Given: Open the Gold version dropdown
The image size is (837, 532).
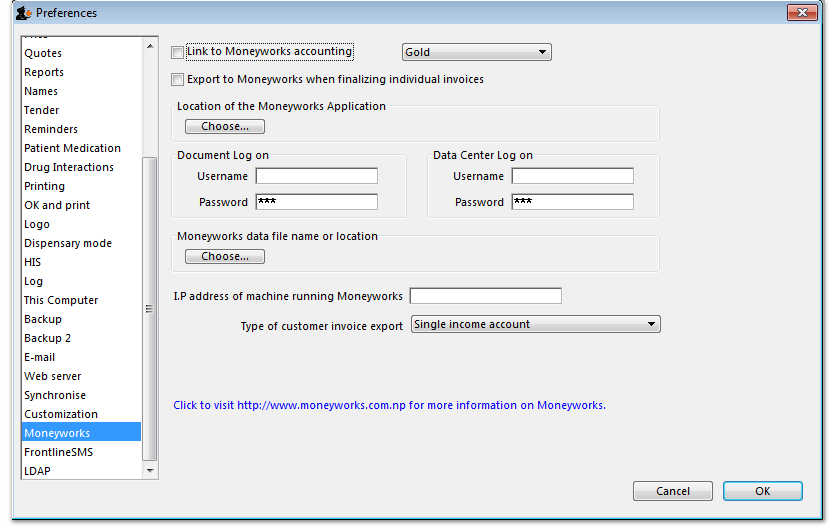Looking at the screenshot, I should [x=476, y=52].
